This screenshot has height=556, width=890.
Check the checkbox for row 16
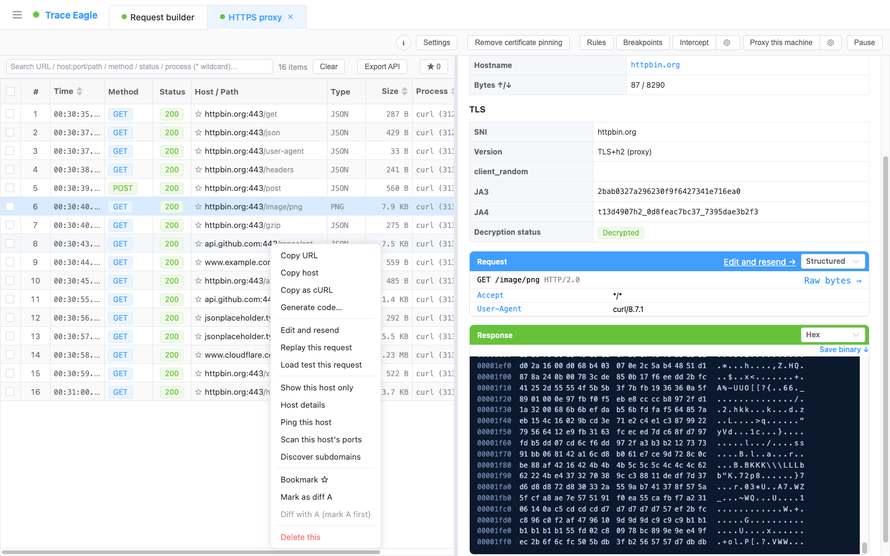click(x=10, y=392)
